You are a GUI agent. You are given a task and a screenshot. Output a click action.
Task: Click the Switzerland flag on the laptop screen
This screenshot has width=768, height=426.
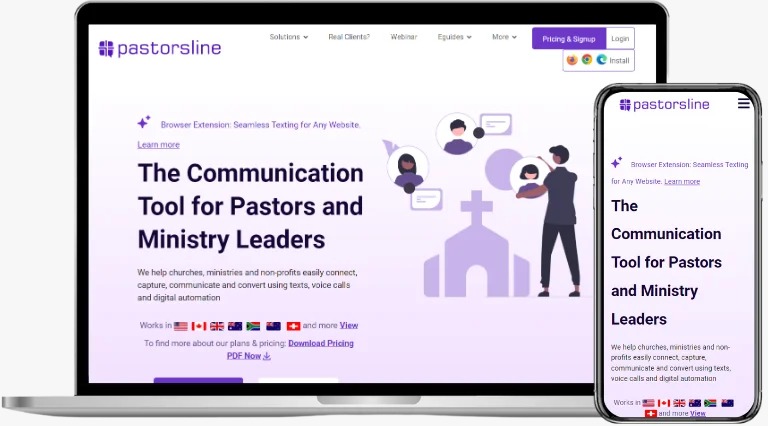293,326
